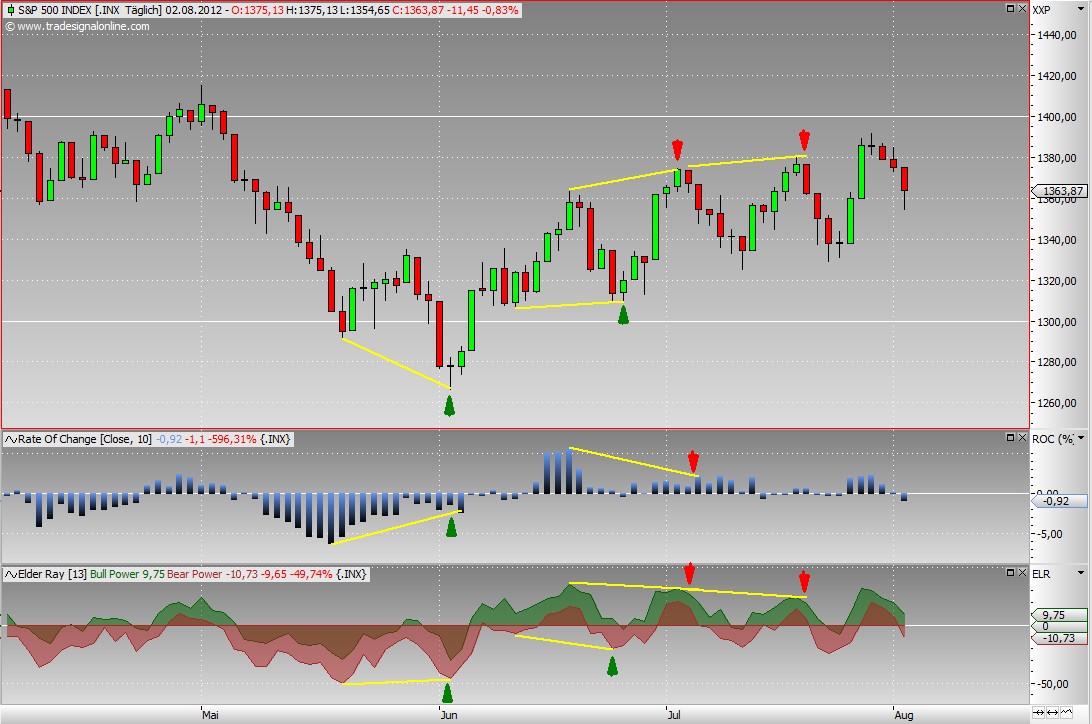This screenshot has width=1092, height=724.
Task: Expand the ELR scale dropdown arrow
Action: [1081, 574]
